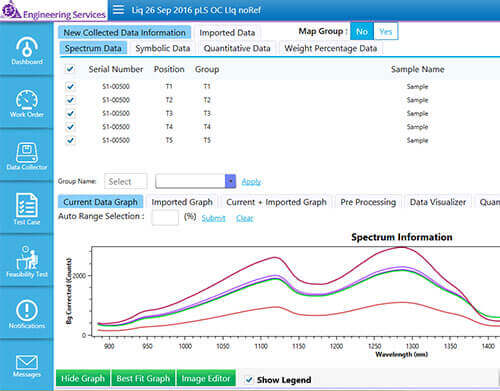Open the Test Case checklist icon
This screenshot has width=500, height=391.
click(27, 205)
